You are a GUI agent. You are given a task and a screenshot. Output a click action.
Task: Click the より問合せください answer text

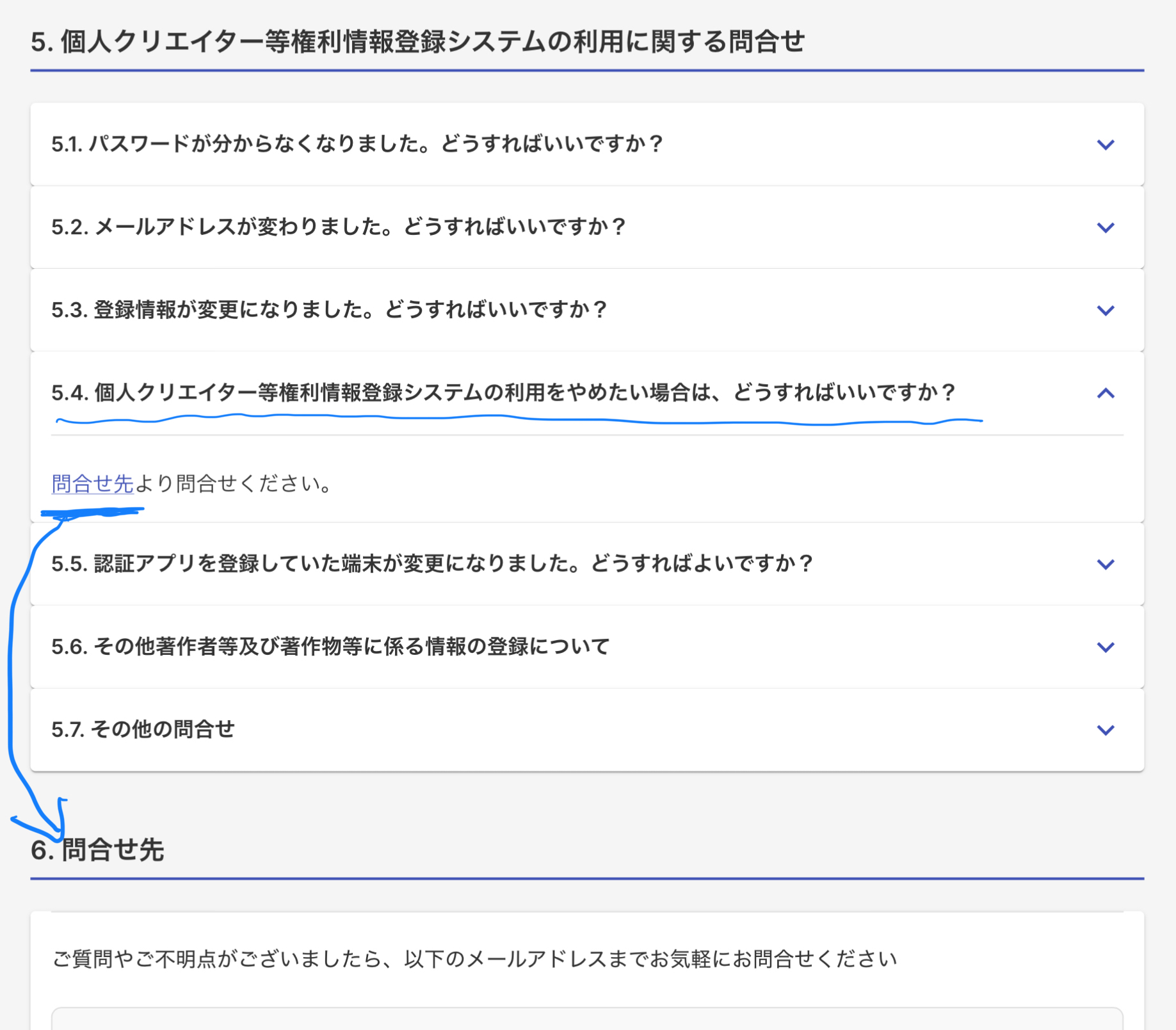(x=234, y=483)
